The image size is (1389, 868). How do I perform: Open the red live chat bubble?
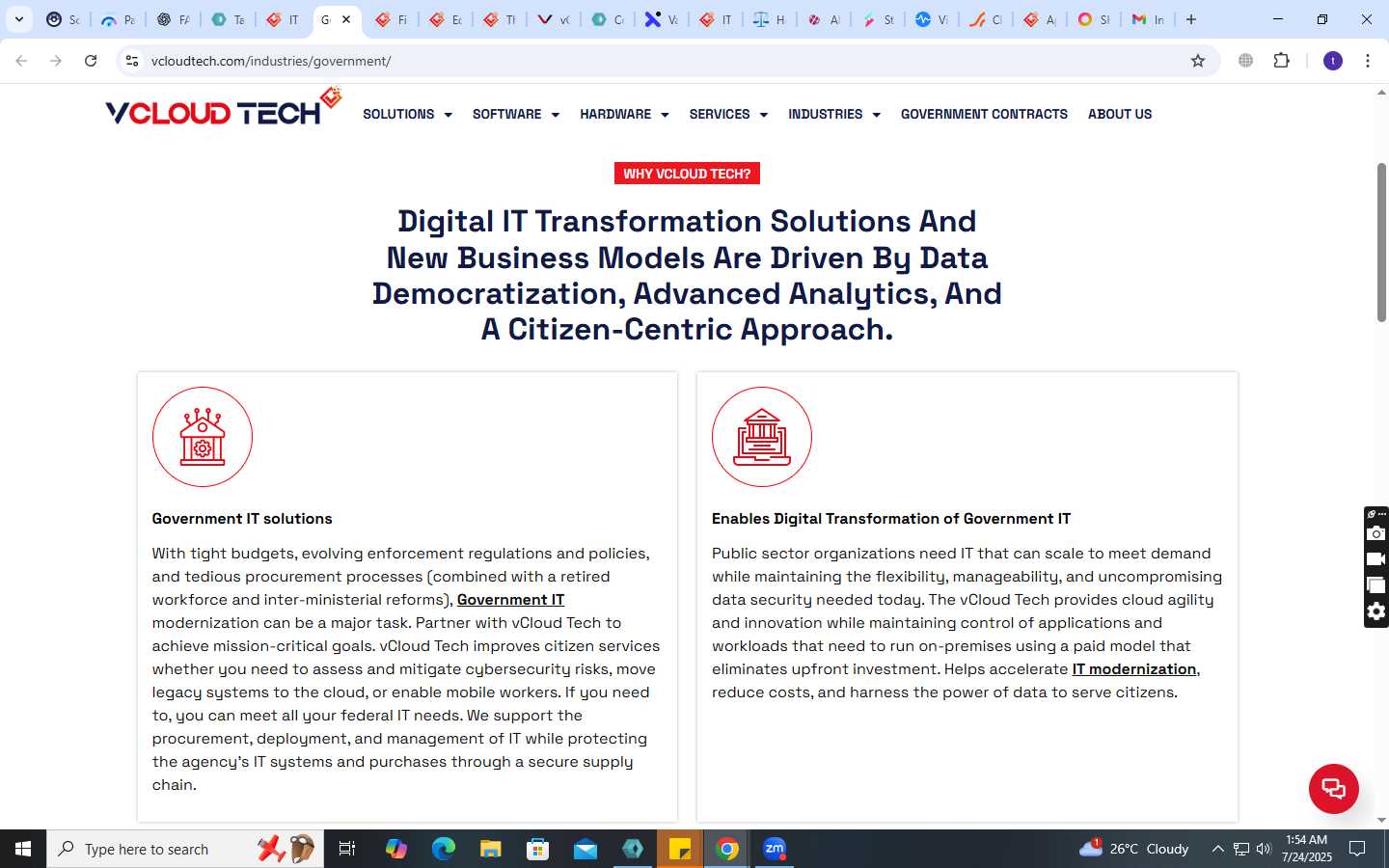pyautogui.click(x=1333, y=788)
